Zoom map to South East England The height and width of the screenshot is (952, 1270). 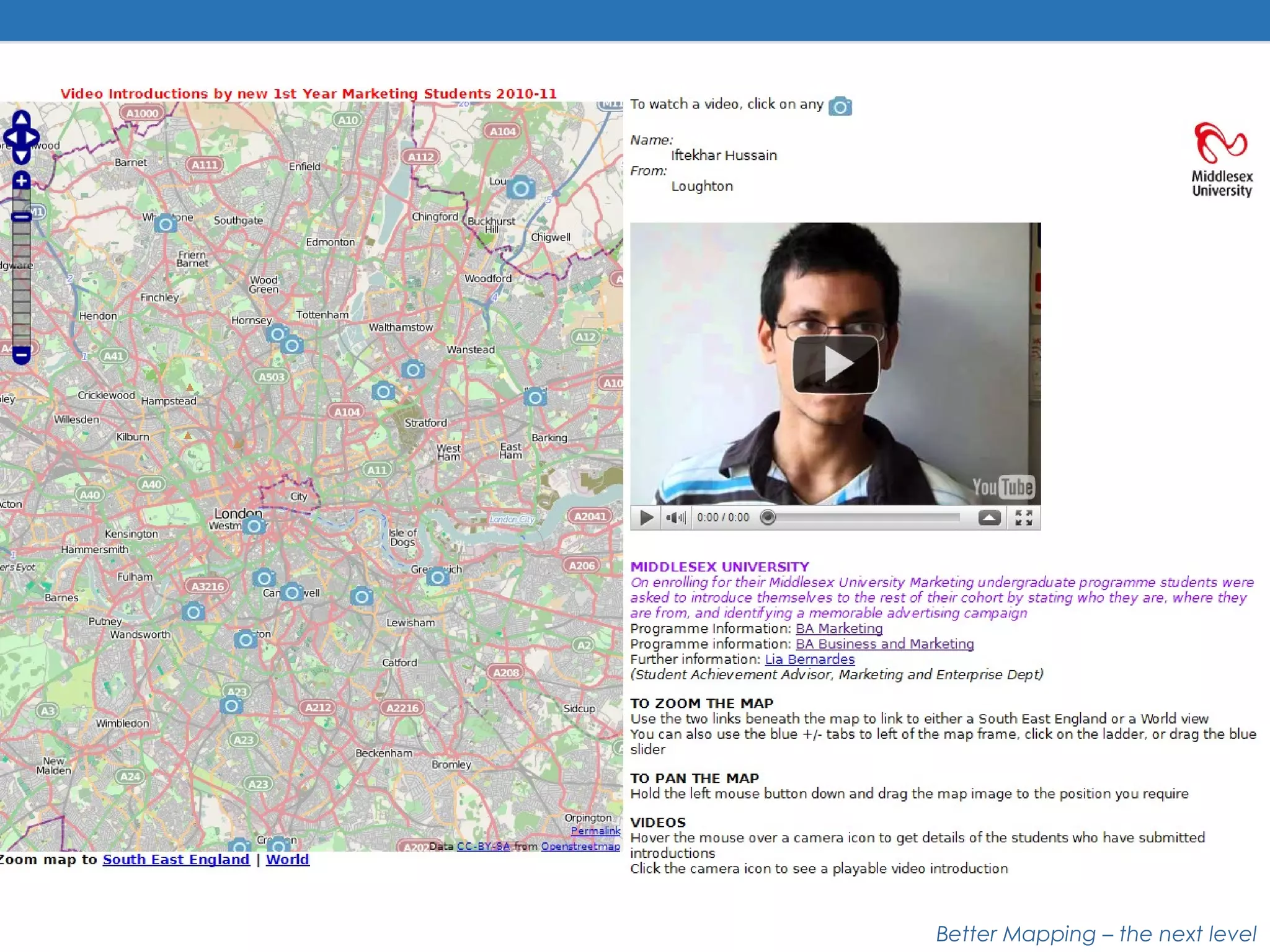(176, 859)
